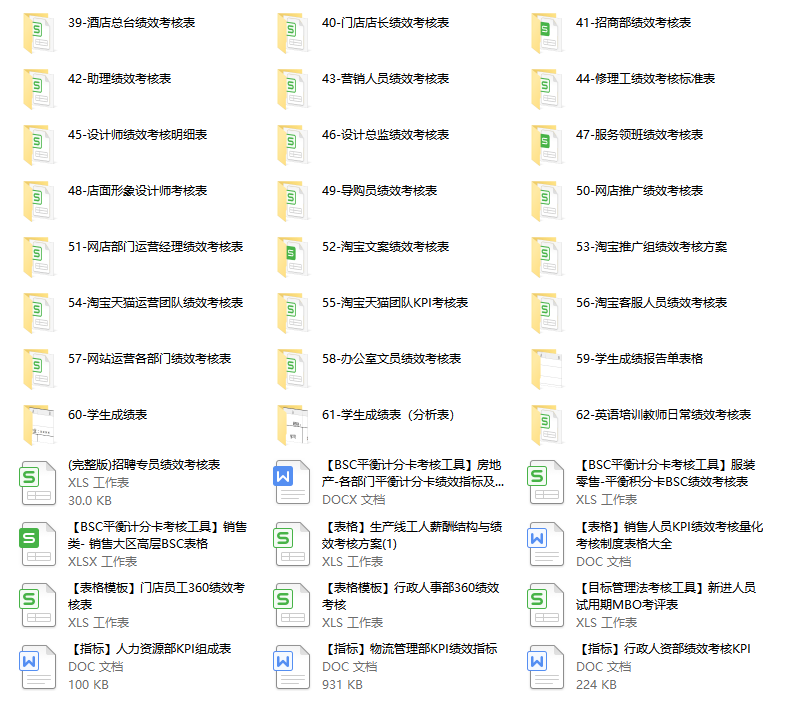Viewport: 802px width, 703px height.
Task: Click file name 【指标】物流管理部KPI绩效指标
Action: click(409, 649)
